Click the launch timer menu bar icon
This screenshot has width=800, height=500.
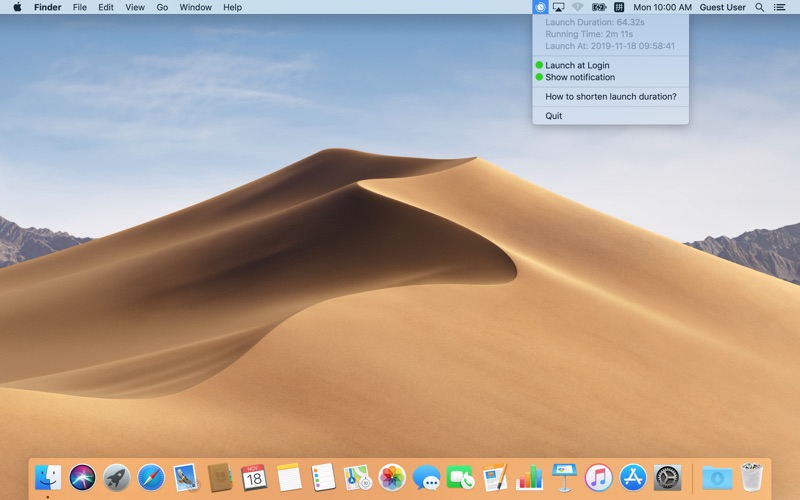coord(540,7)
